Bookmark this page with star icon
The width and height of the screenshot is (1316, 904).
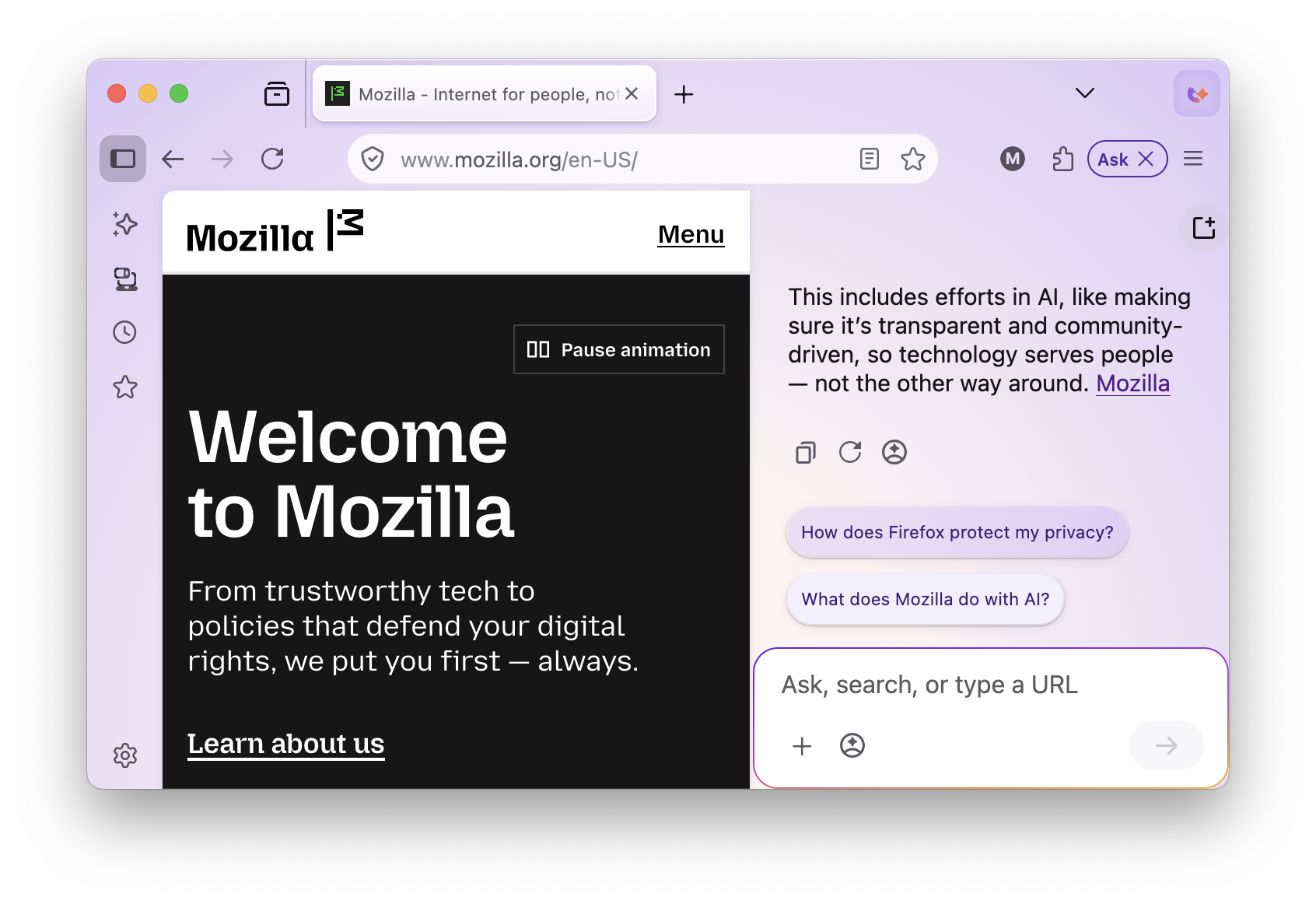coord(912,159)
